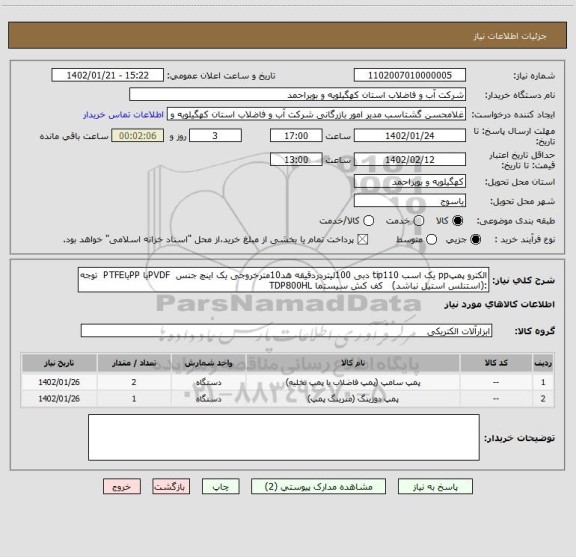Select the کالا radio button
The image size is (576, 557).
(458, 221)
